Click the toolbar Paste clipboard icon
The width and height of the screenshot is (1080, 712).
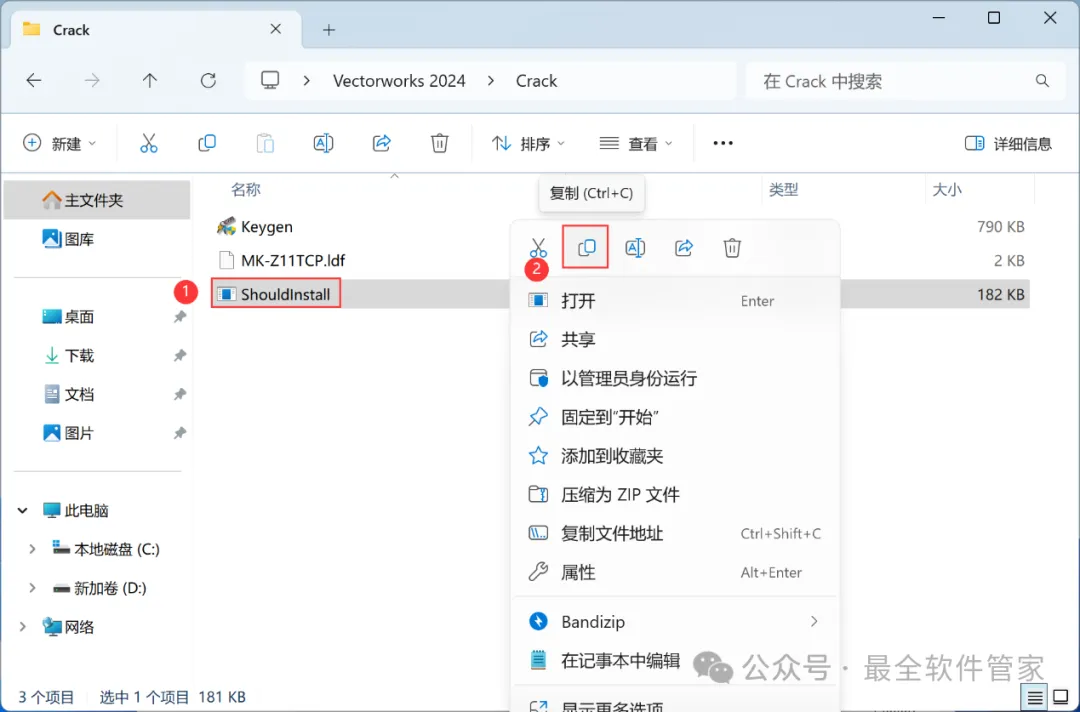tap(265, 143)
